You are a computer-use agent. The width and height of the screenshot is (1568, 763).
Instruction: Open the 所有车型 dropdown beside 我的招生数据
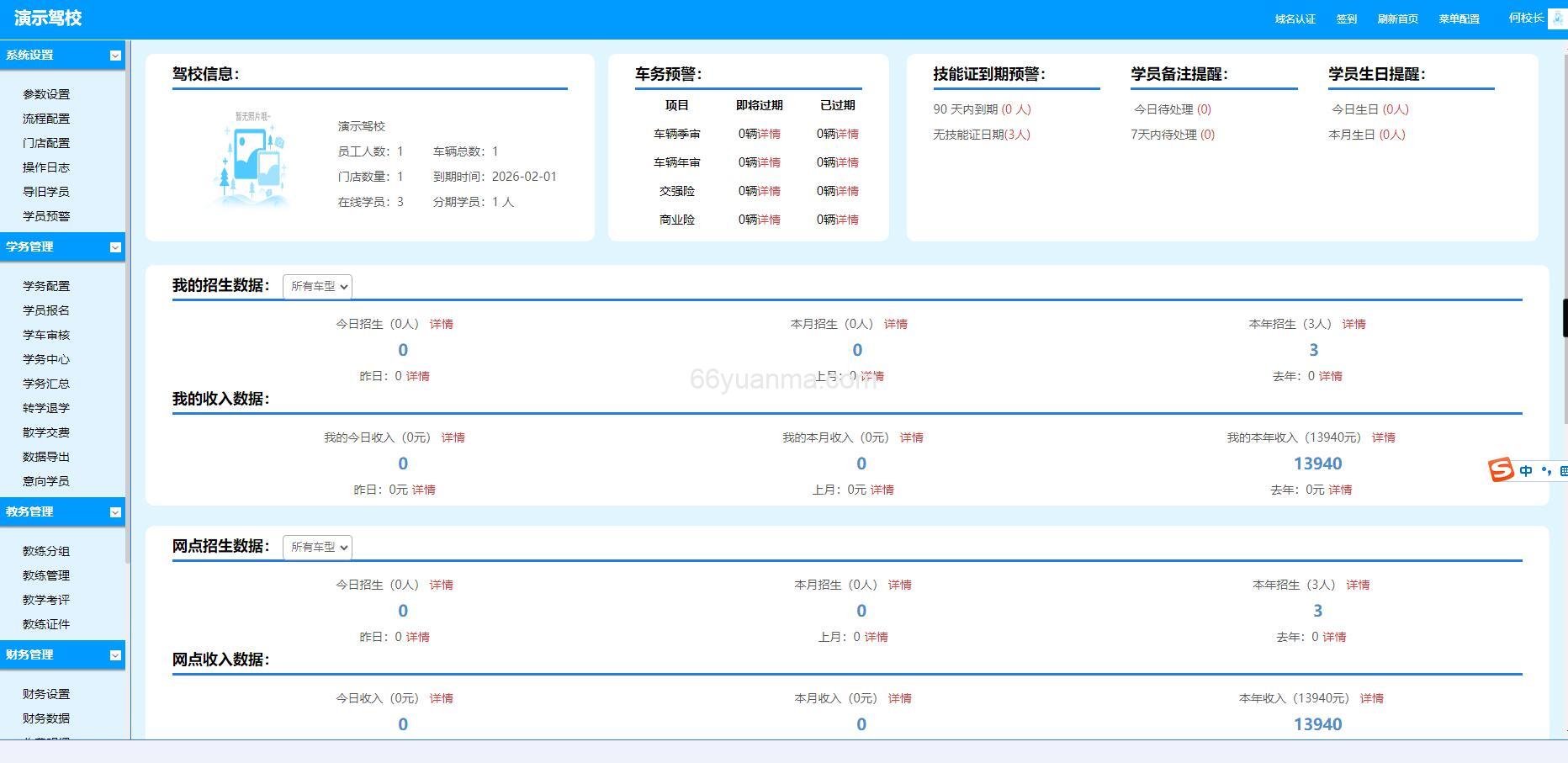(317, 286)
